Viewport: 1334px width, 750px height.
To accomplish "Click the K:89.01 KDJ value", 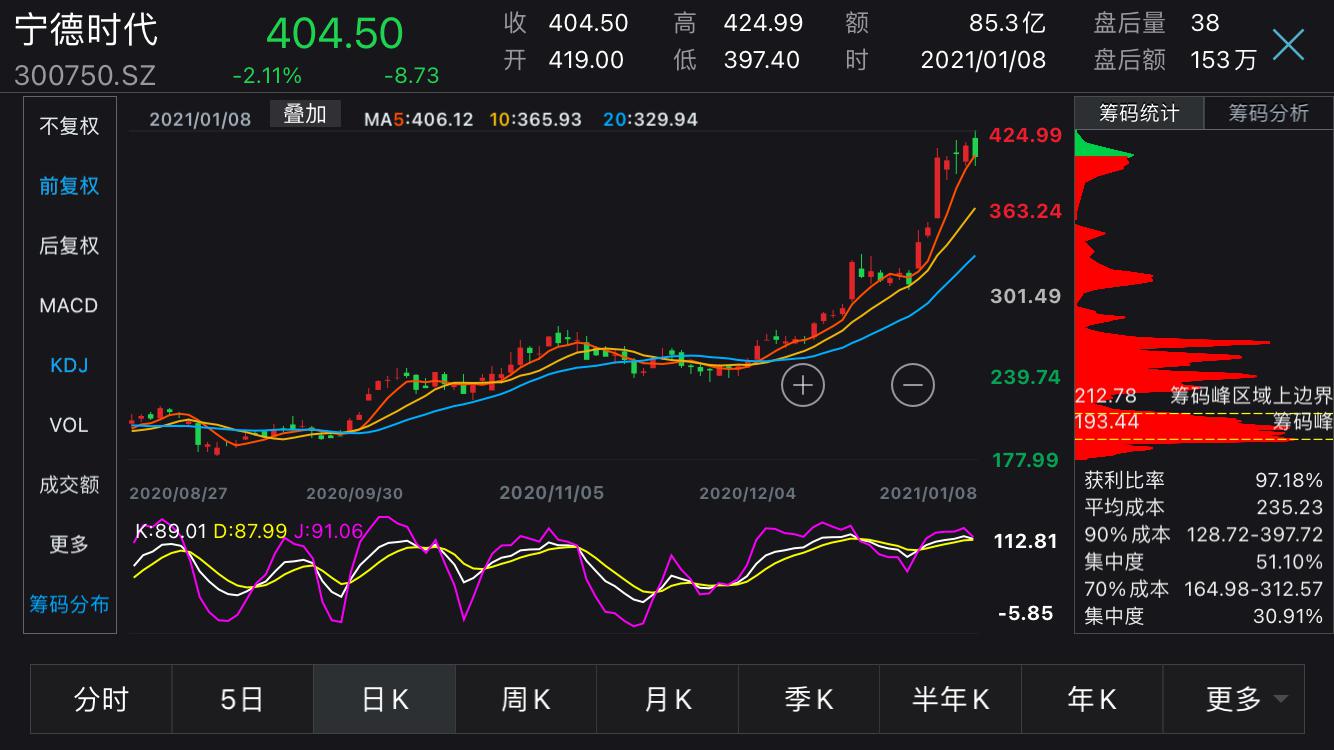I will click(x=171, y=531).
